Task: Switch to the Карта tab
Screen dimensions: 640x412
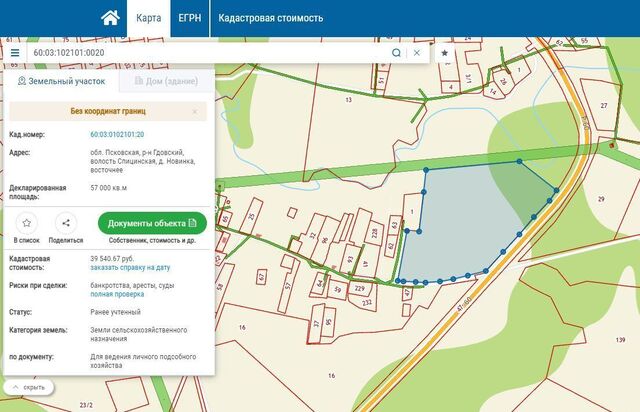Action: coord(148,18)
